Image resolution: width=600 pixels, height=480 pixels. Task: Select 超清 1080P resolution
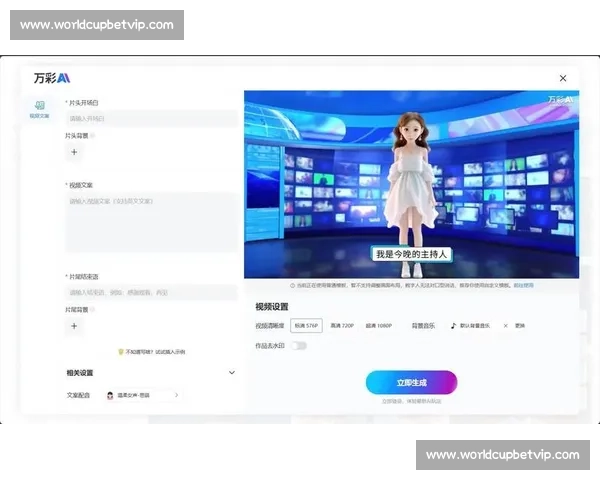coord(378,326)
